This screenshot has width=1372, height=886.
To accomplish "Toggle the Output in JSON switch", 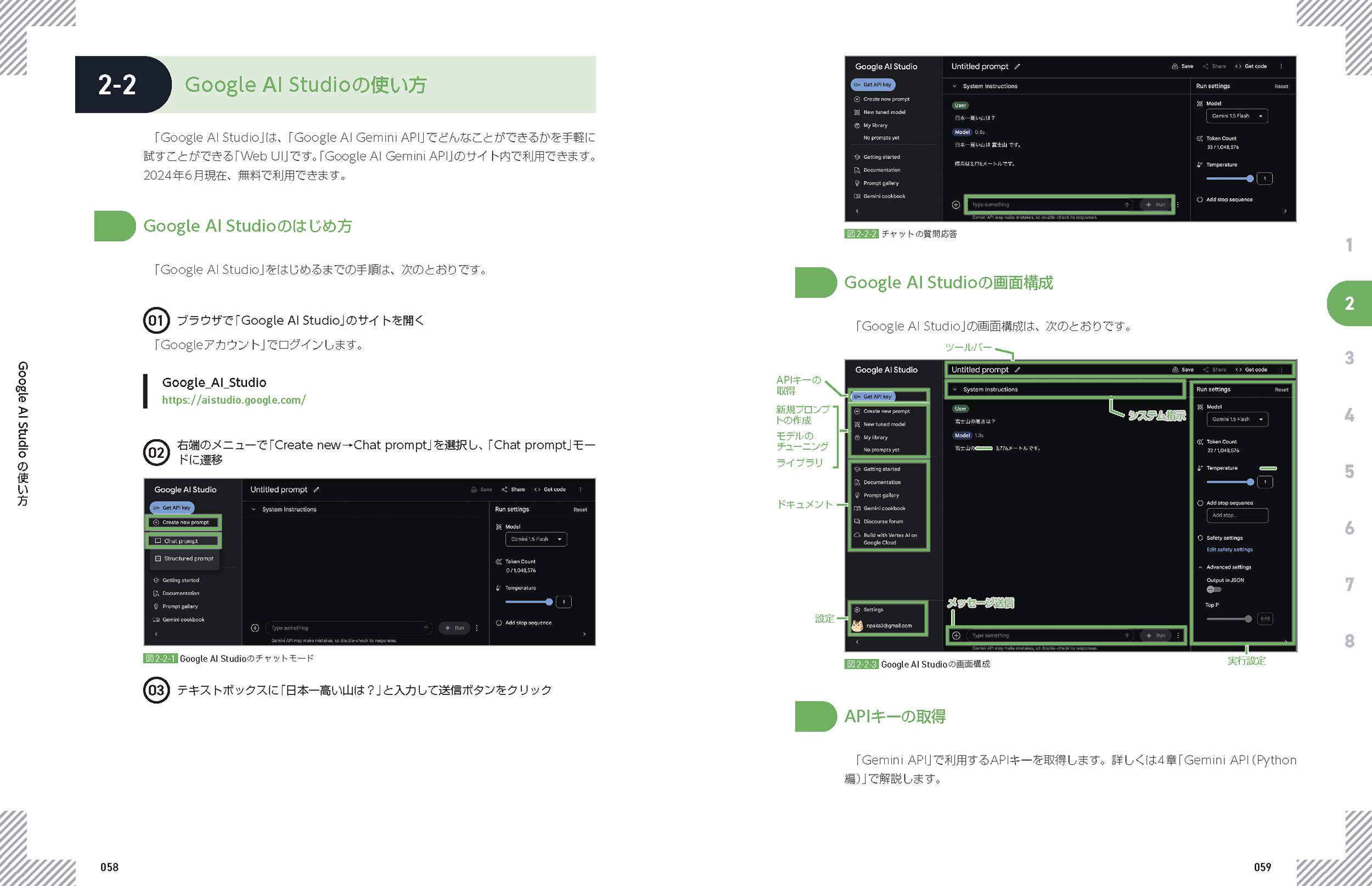I will [1214, 590].
